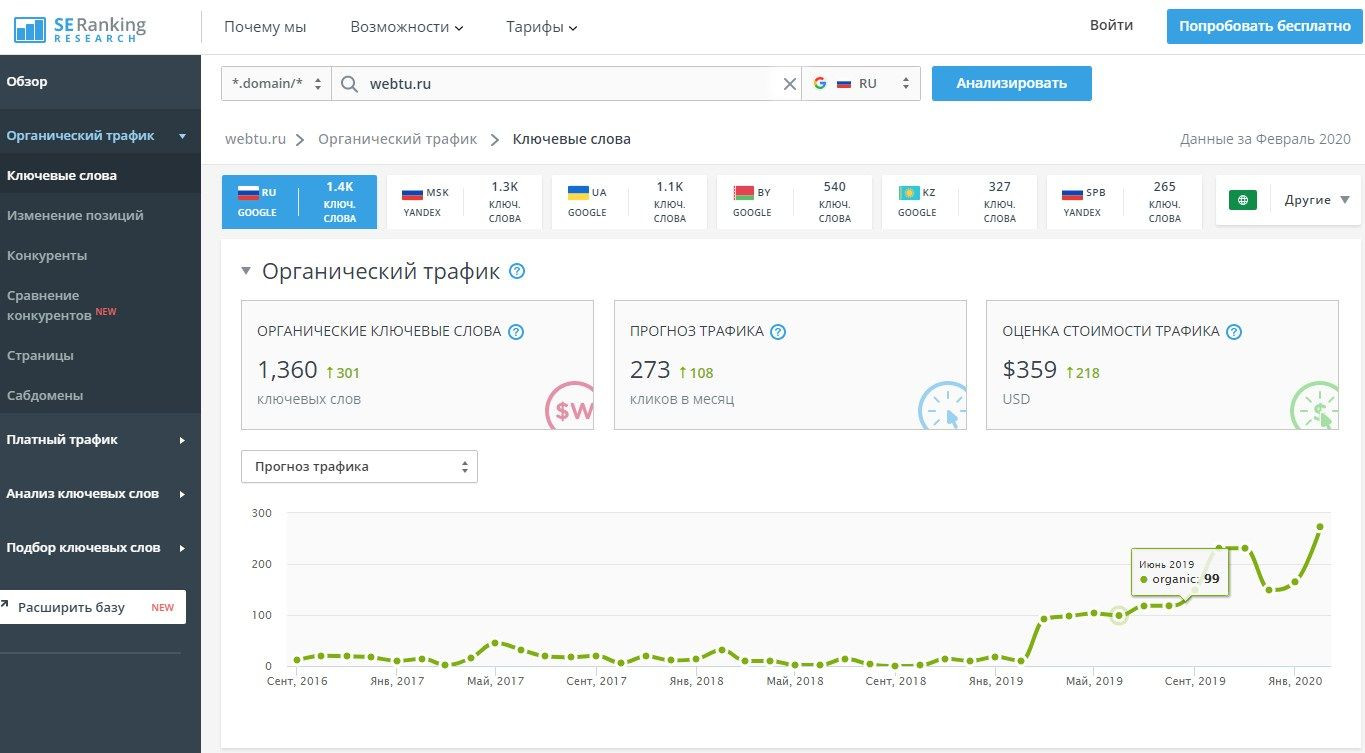This screenshot has width=1365, height=753.
Task: Select the UA Google tab
Action: pyautogui.click(x=629, y=202)
